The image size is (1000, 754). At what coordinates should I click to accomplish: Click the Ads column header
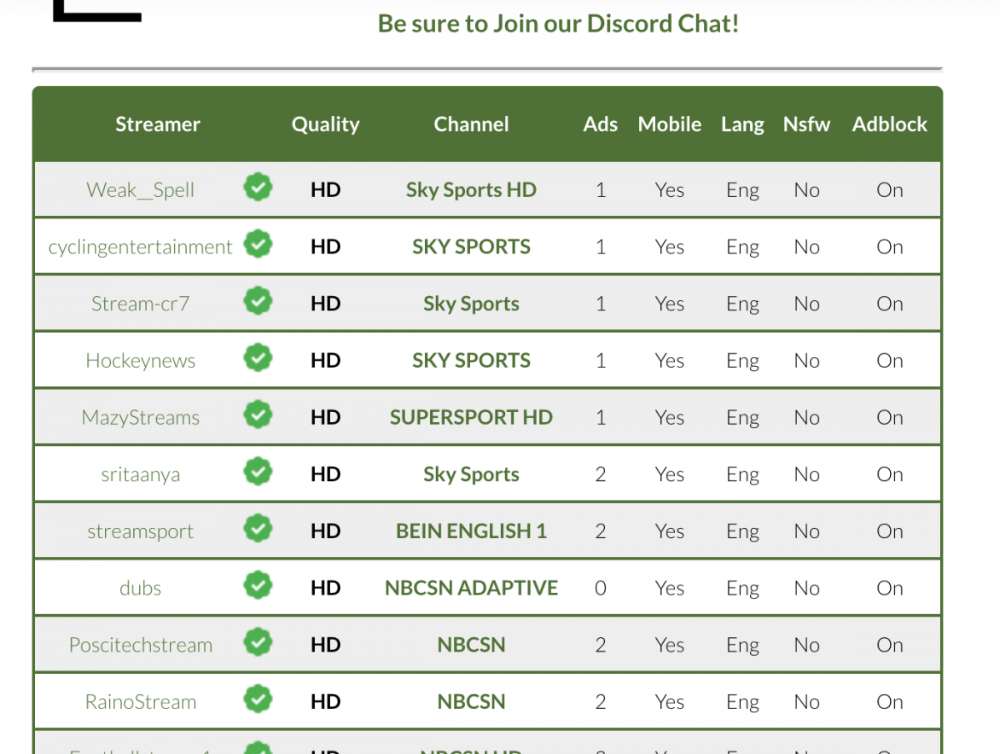(x=600, y=124)
